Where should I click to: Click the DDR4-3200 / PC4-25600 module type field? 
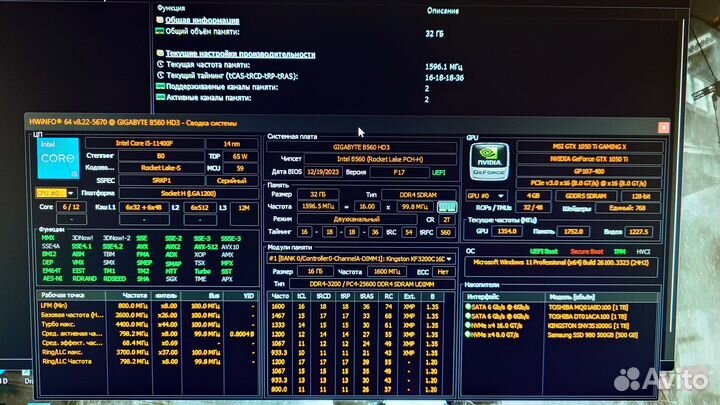pos(372,284)
